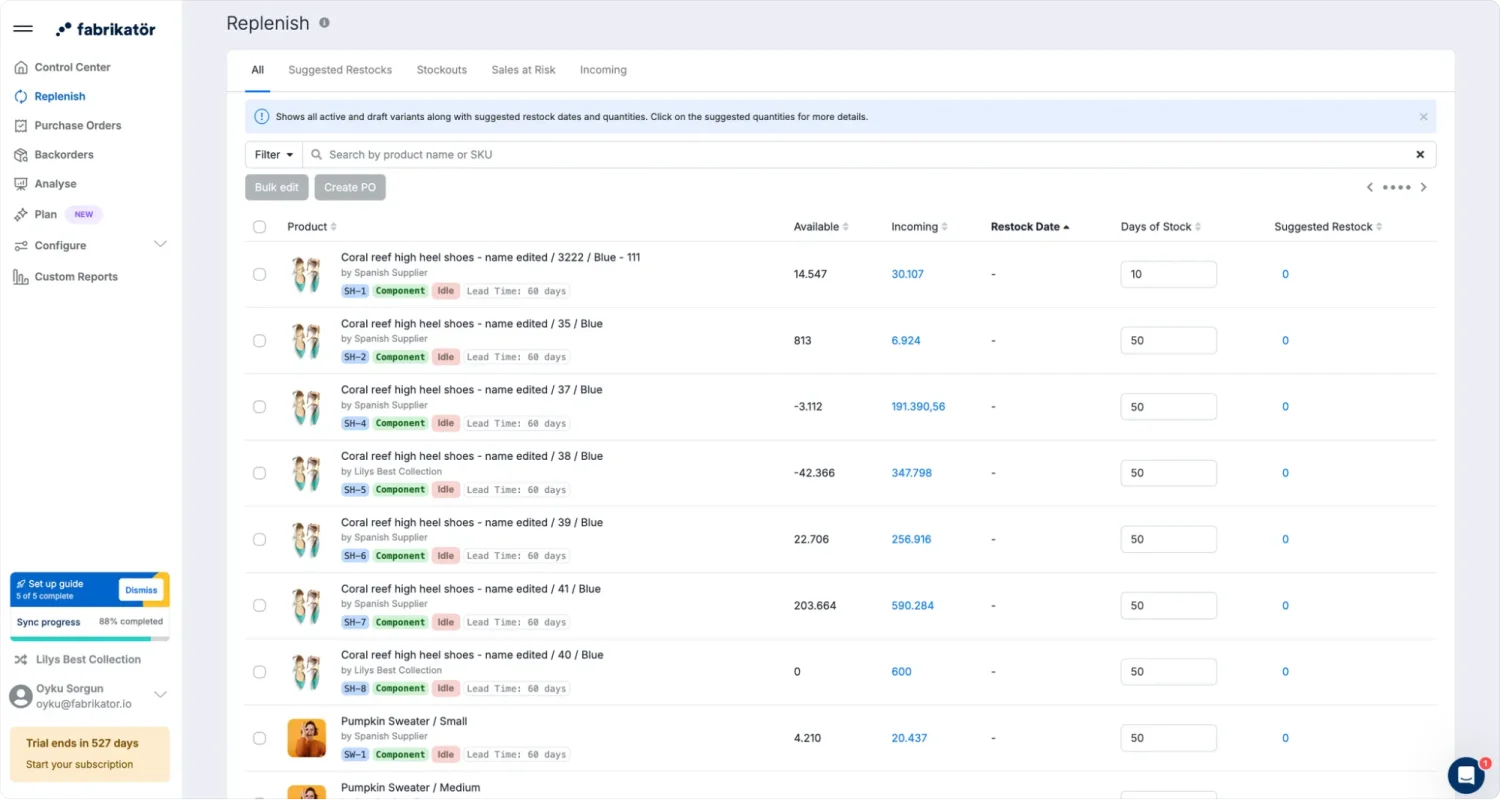This screenshot has width=1500, height=800.
Task: Expand the Oyku Sorgun account menu
Action: tap(160, 695)
